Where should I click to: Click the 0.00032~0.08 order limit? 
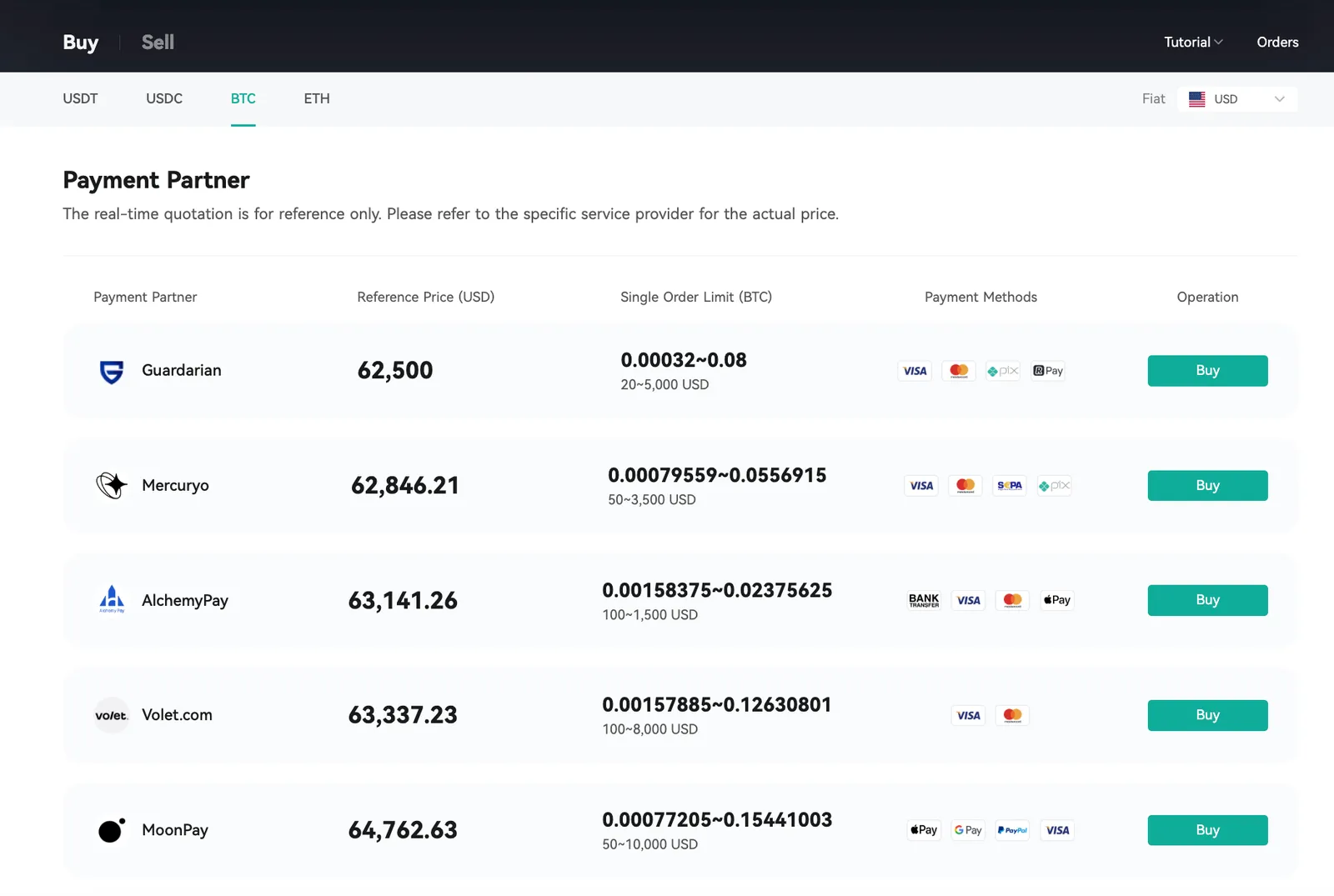pos(684,360)
